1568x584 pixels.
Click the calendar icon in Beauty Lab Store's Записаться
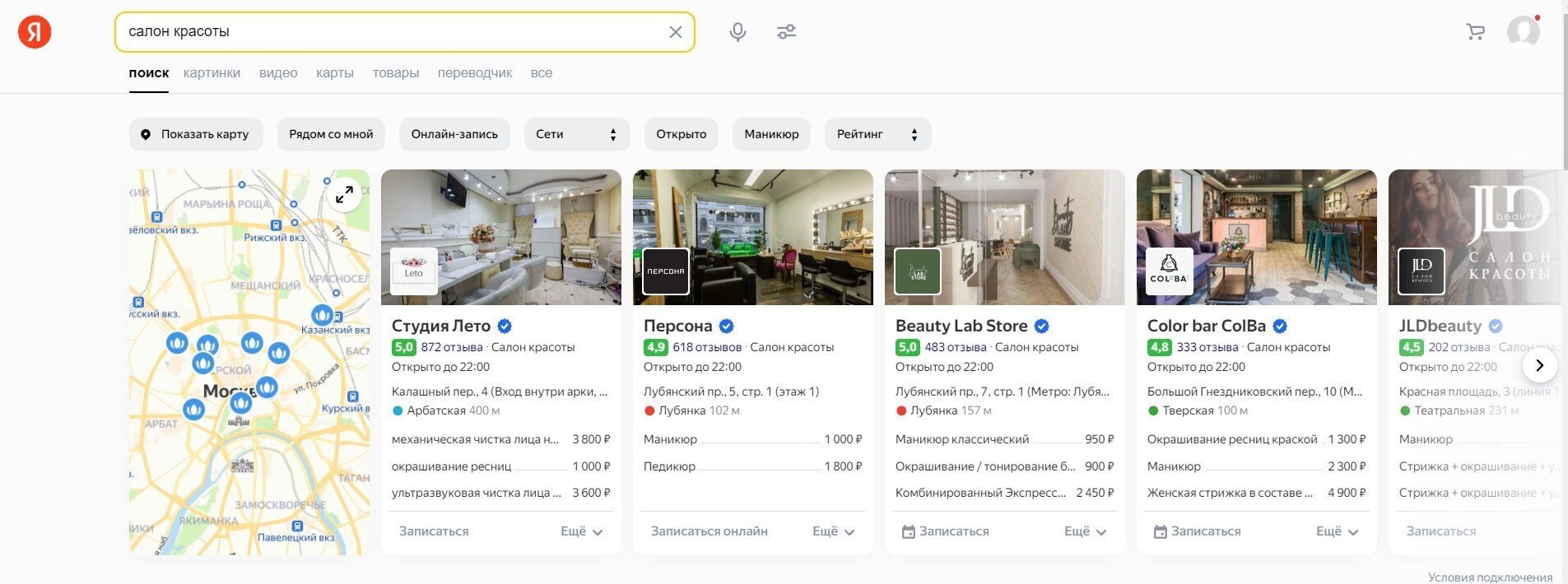pos(909,532)
